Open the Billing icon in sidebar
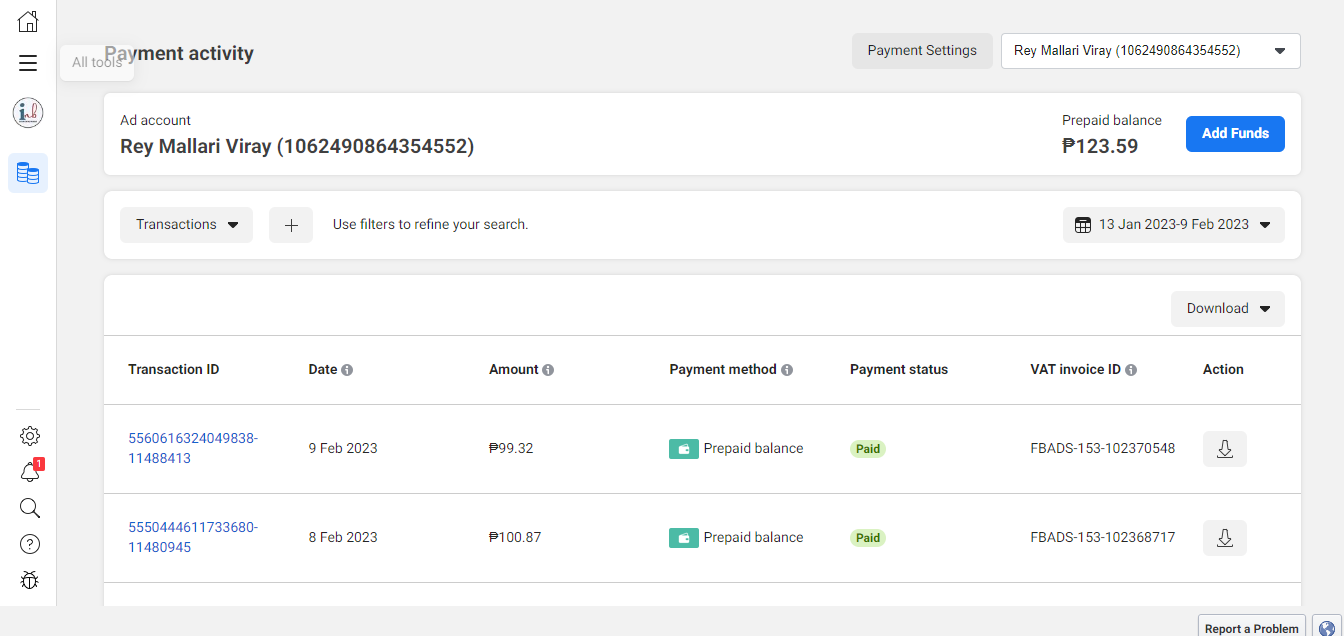 click(x=28, y=173)
